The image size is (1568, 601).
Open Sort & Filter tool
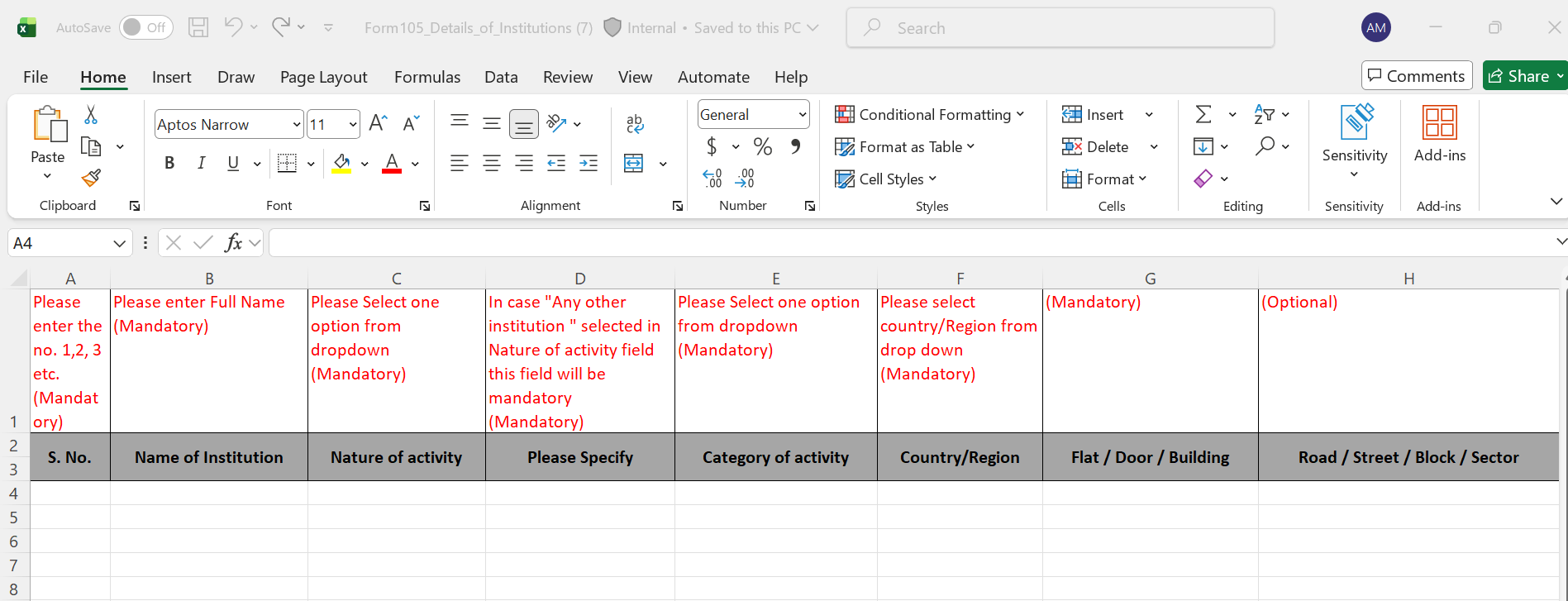(x=1264, y=114)
